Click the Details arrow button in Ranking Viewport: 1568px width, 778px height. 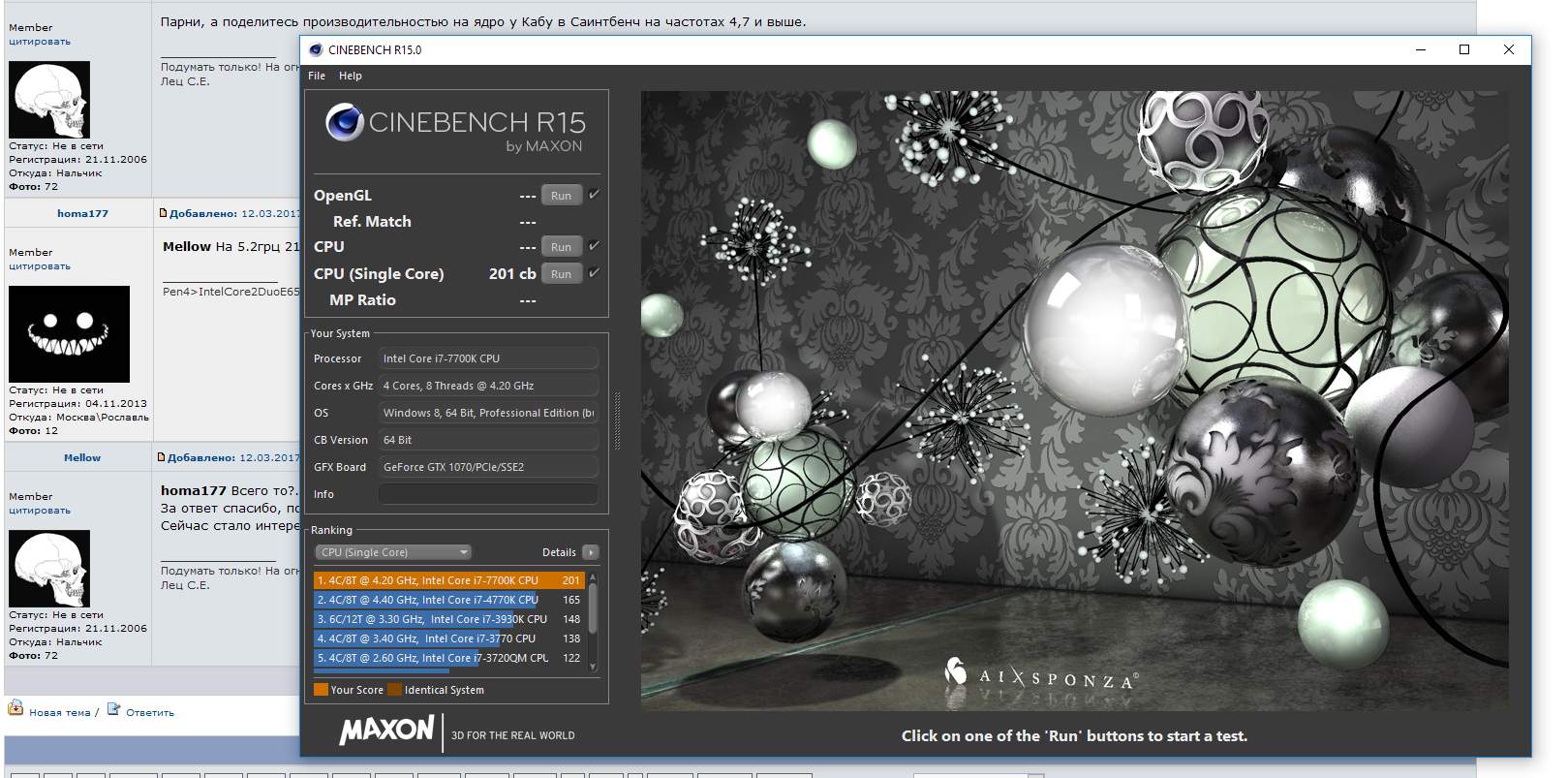coord(591,552)
